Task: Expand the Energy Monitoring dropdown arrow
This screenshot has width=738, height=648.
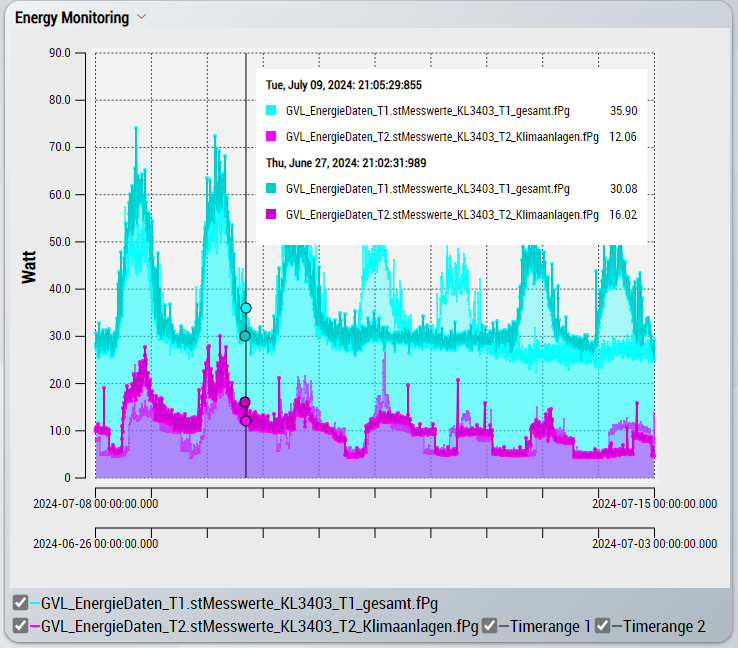Action: coord(141,17)
